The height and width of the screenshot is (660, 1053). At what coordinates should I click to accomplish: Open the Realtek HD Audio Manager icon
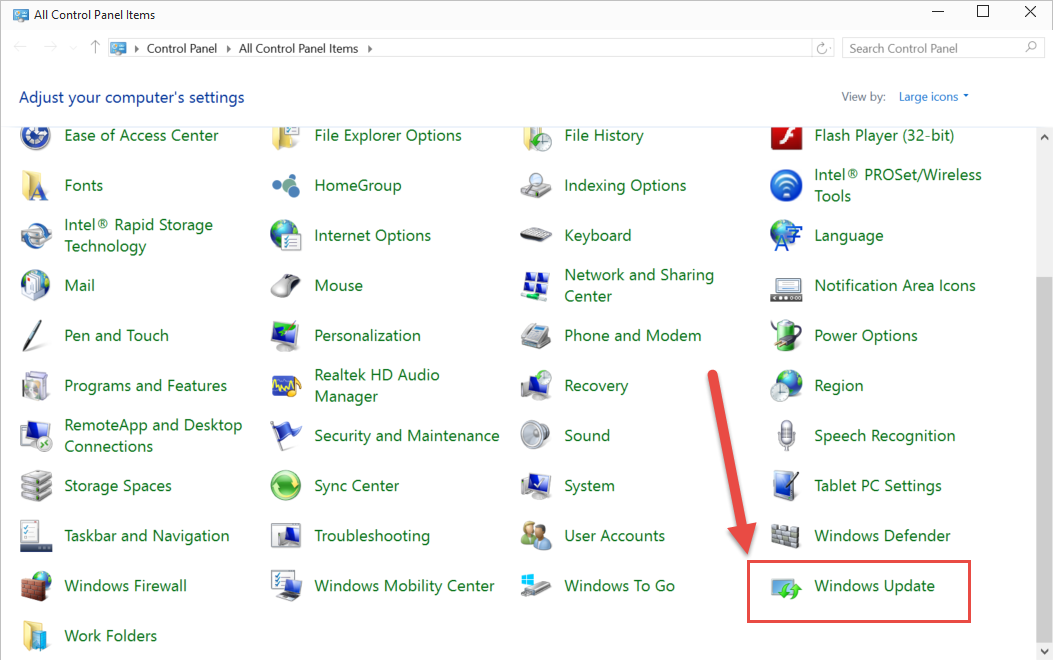tap(286, 386)
